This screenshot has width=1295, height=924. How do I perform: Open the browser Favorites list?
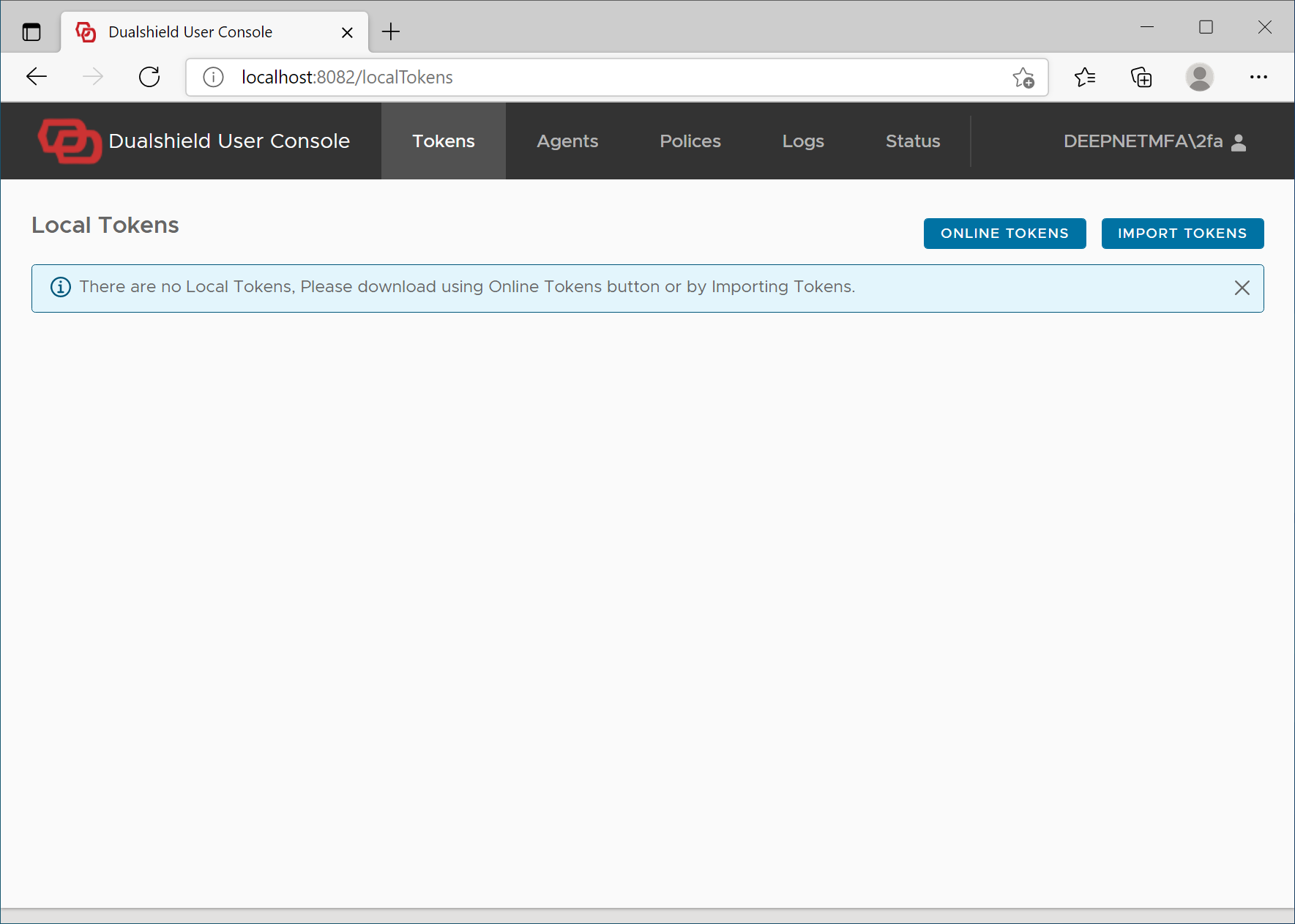1085,77
